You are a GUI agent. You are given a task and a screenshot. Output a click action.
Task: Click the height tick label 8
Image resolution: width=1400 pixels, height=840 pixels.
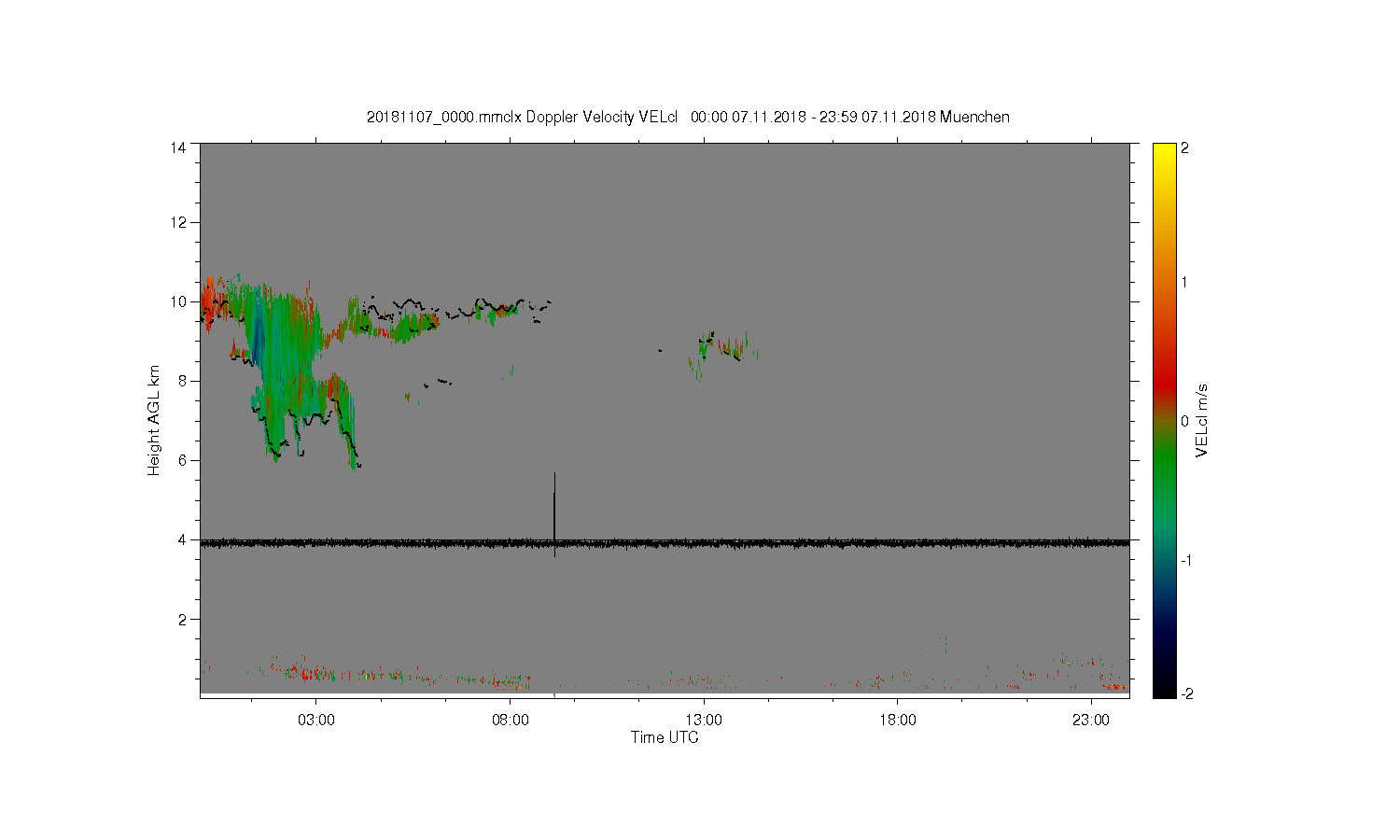181,381
